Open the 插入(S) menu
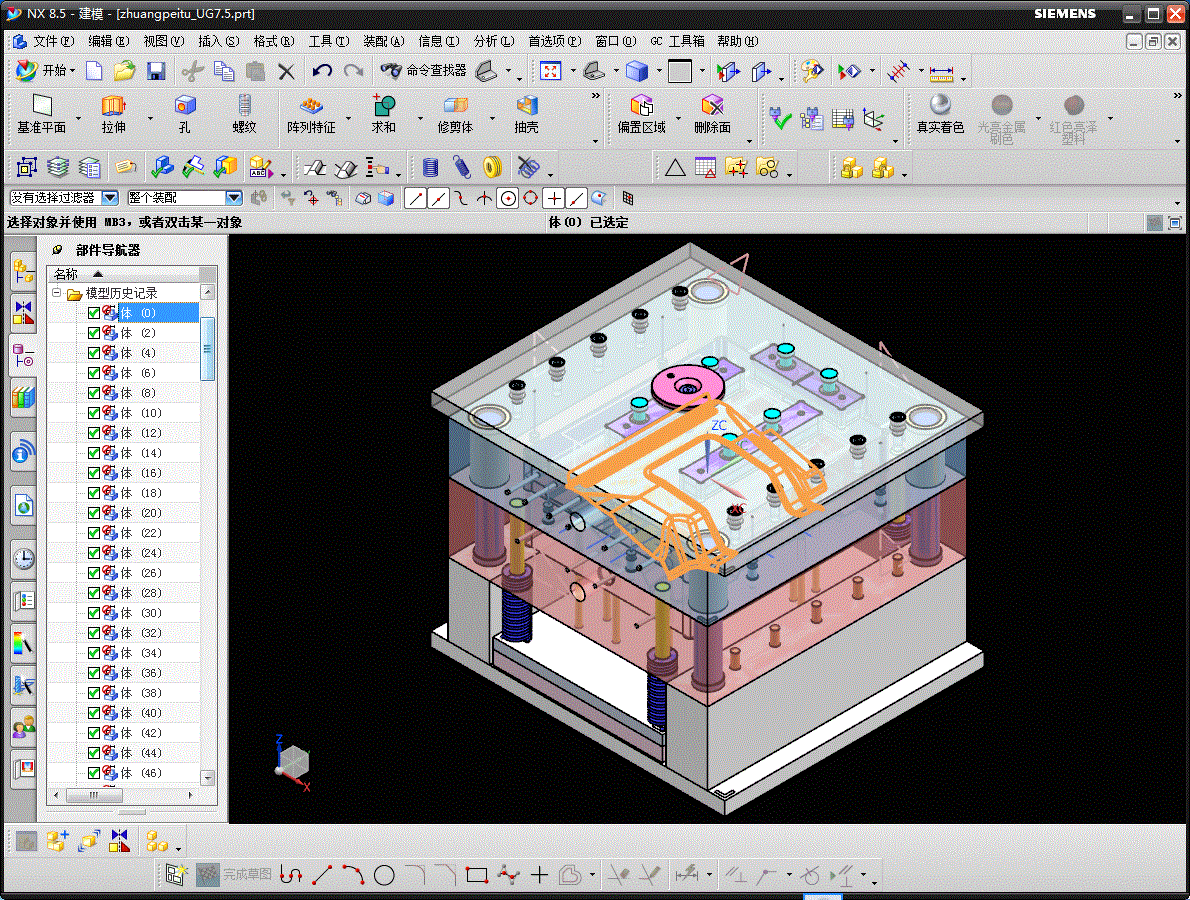Viewport: 1190px width, 900px height. [x=219, y=41]
